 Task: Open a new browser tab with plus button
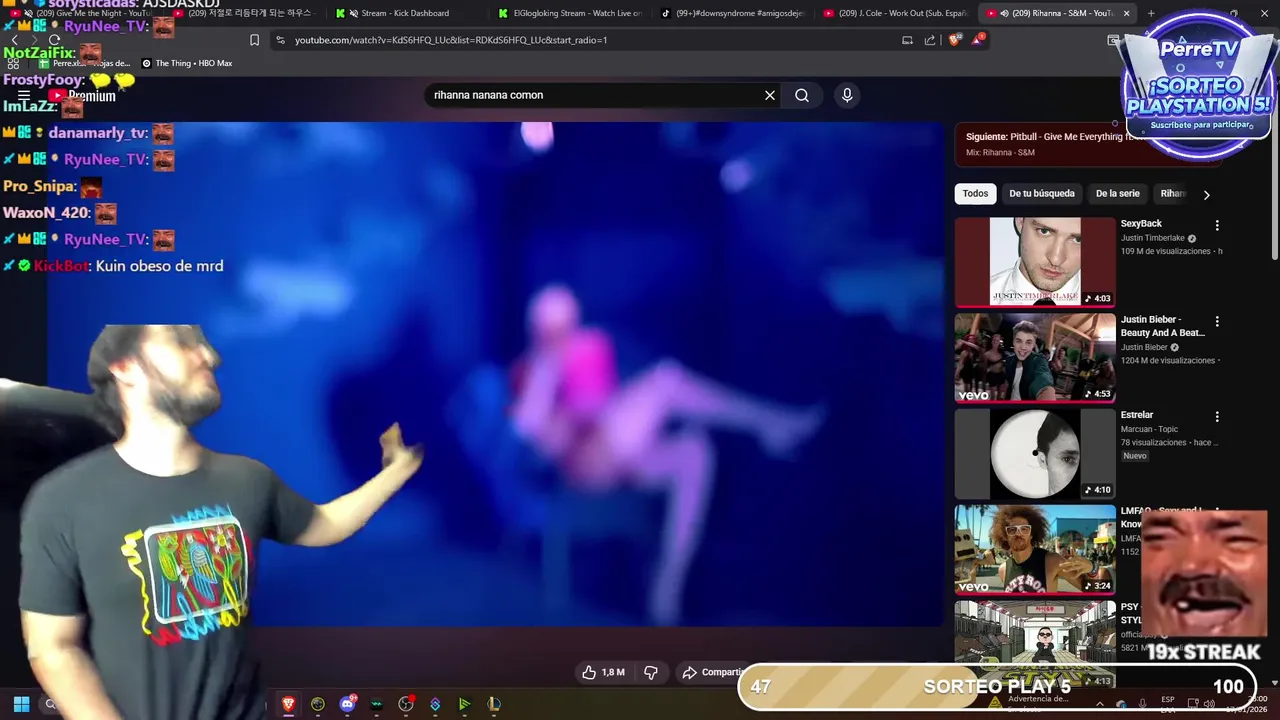click(1150, 13)
